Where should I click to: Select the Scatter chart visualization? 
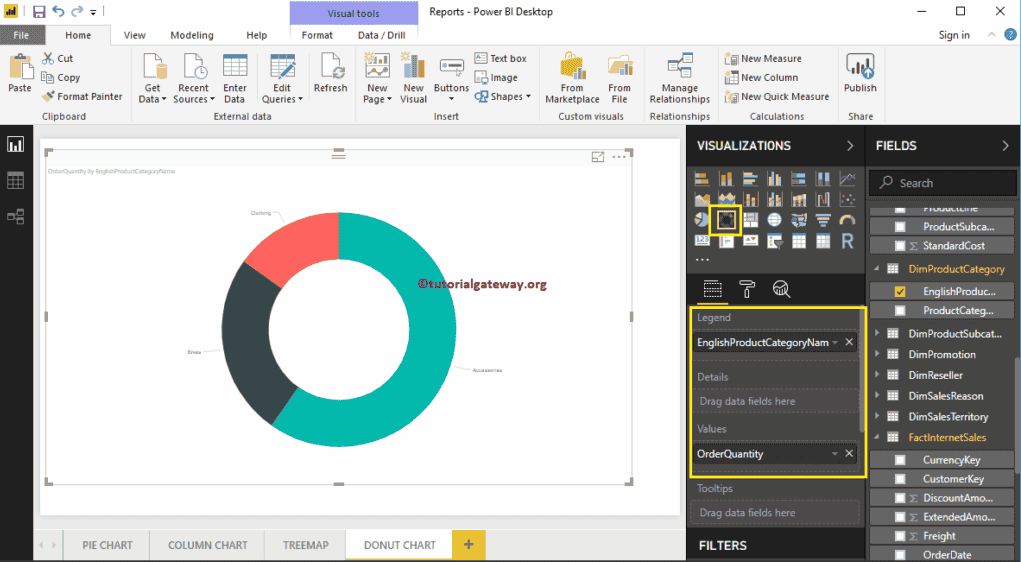point(847,199)
